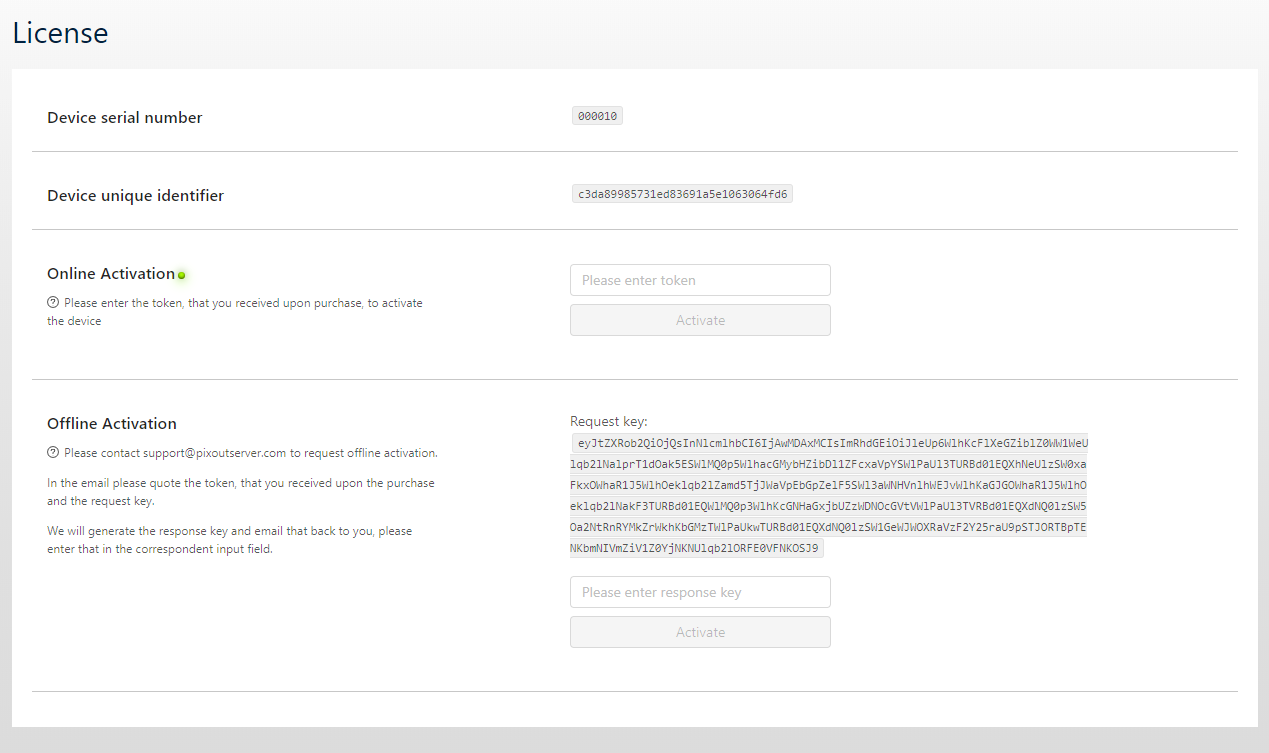Select the token input field
The height and width of the screenshot is (753, 1269).
click(700, 279)
